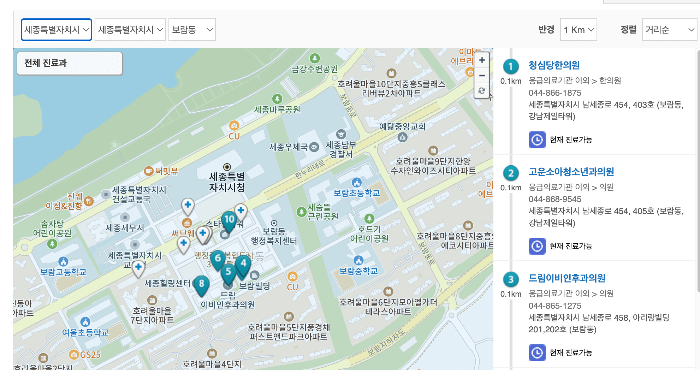The height and width of the screenshot is (370, 700).
Task: Click list badge number 1
Action: [511, 67]
